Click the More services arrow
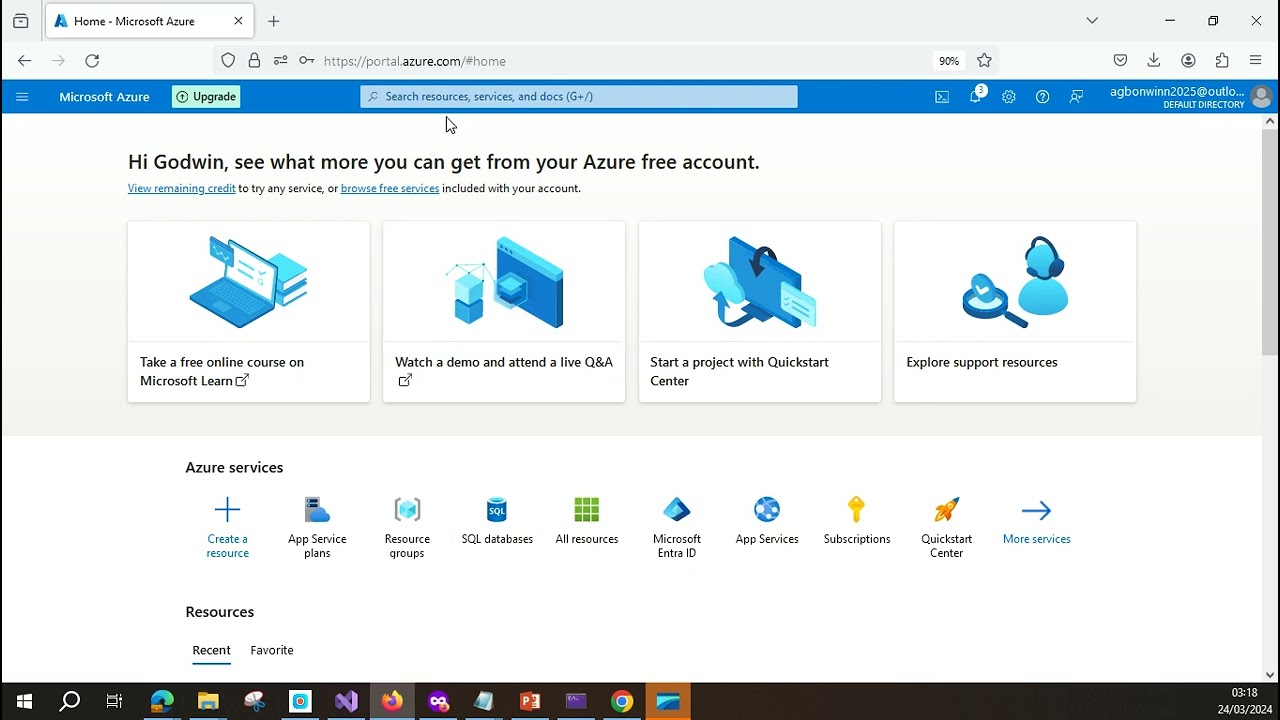This screenshot has width=1280, height=720. 1037,510
